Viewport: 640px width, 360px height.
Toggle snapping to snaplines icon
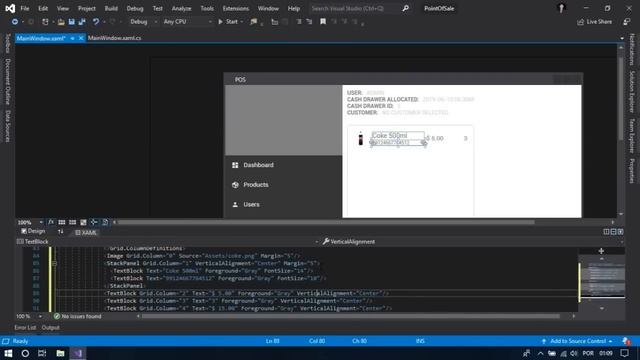pyautogui.click(x=94, y=222)
